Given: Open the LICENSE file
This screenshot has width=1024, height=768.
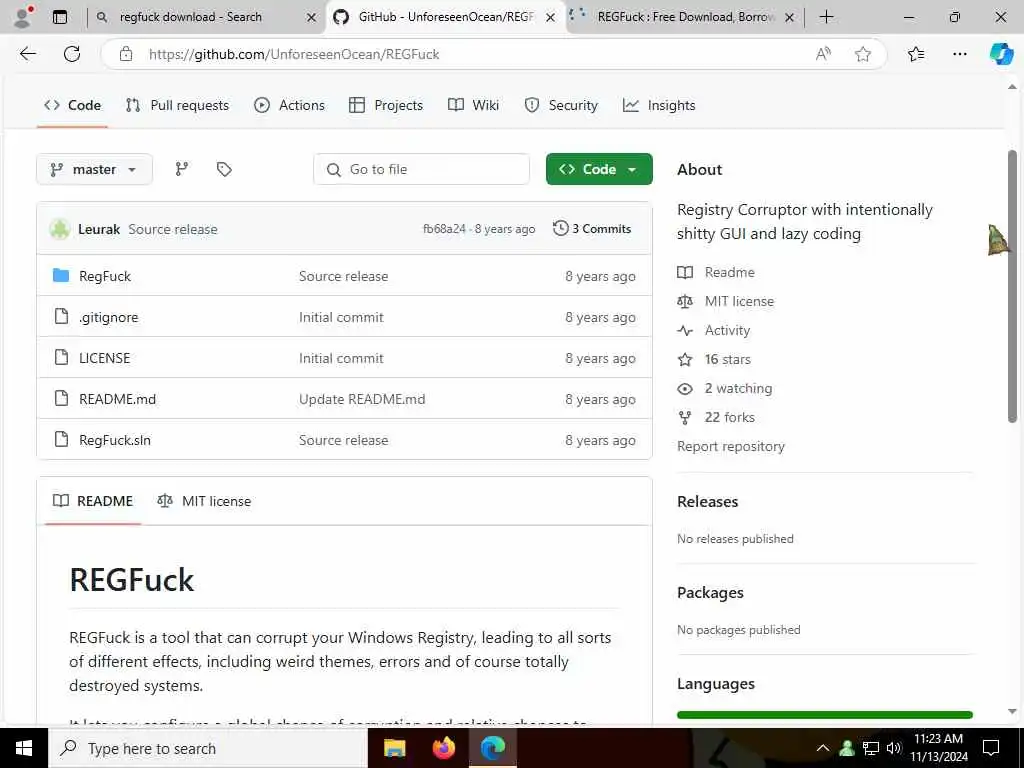Looking at the screenshot, I should point(104,359).
